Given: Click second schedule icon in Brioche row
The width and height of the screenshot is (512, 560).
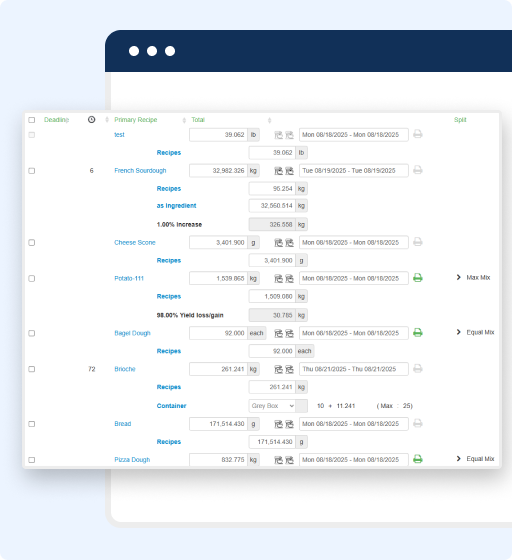Looking at the screenshot, I should click(x=290, y=369).
